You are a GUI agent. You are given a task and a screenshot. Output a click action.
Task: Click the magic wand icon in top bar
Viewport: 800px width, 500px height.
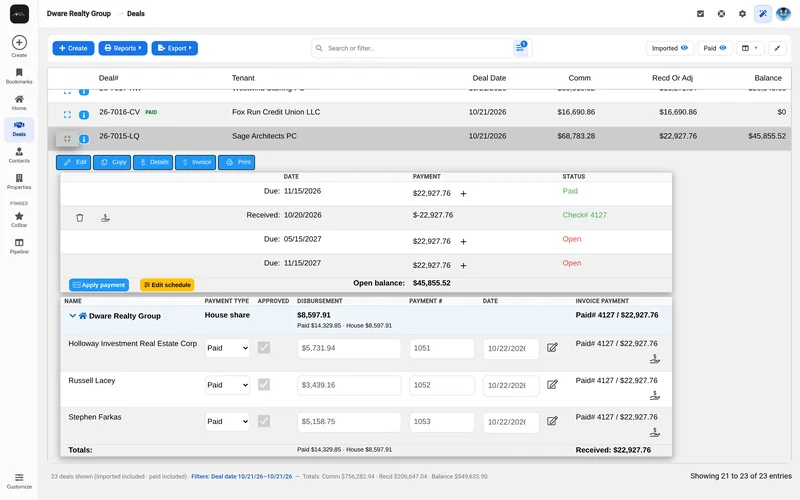[763, 14]
